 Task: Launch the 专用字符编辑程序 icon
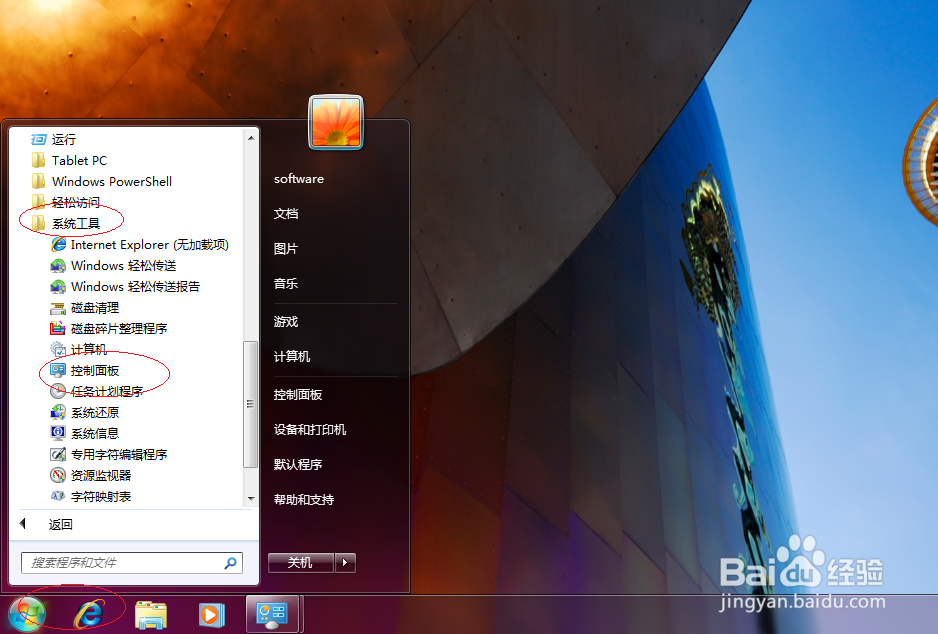tap(58, 455)
